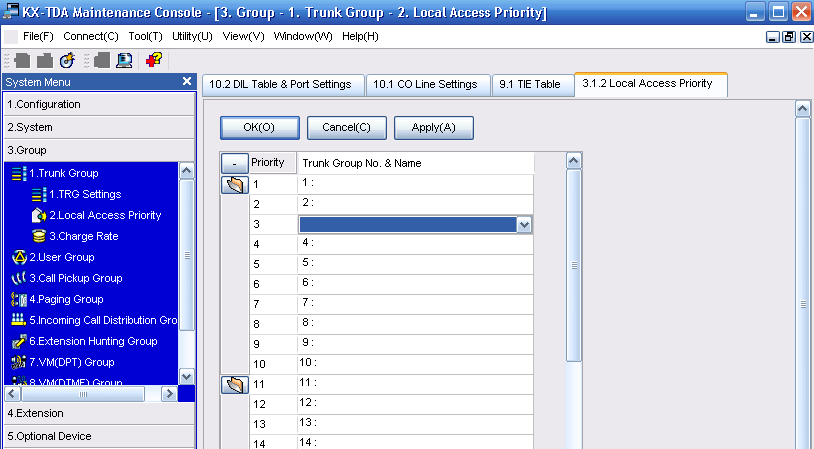Click the second gray folder toolbar icon
The image size is (814, 449).
[x=45, y=61]
